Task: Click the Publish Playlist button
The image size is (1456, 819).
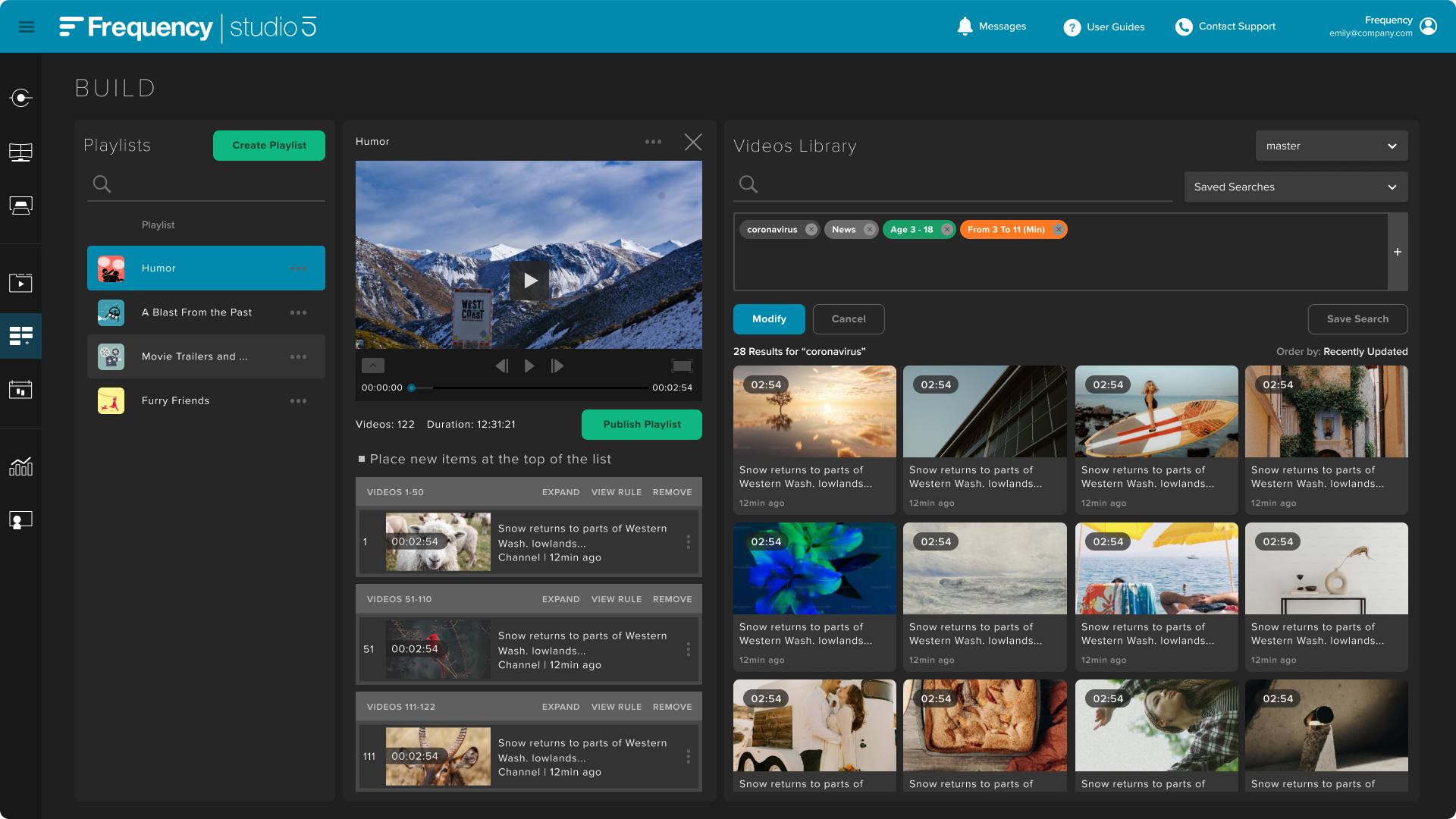Action: click(642, 425)
